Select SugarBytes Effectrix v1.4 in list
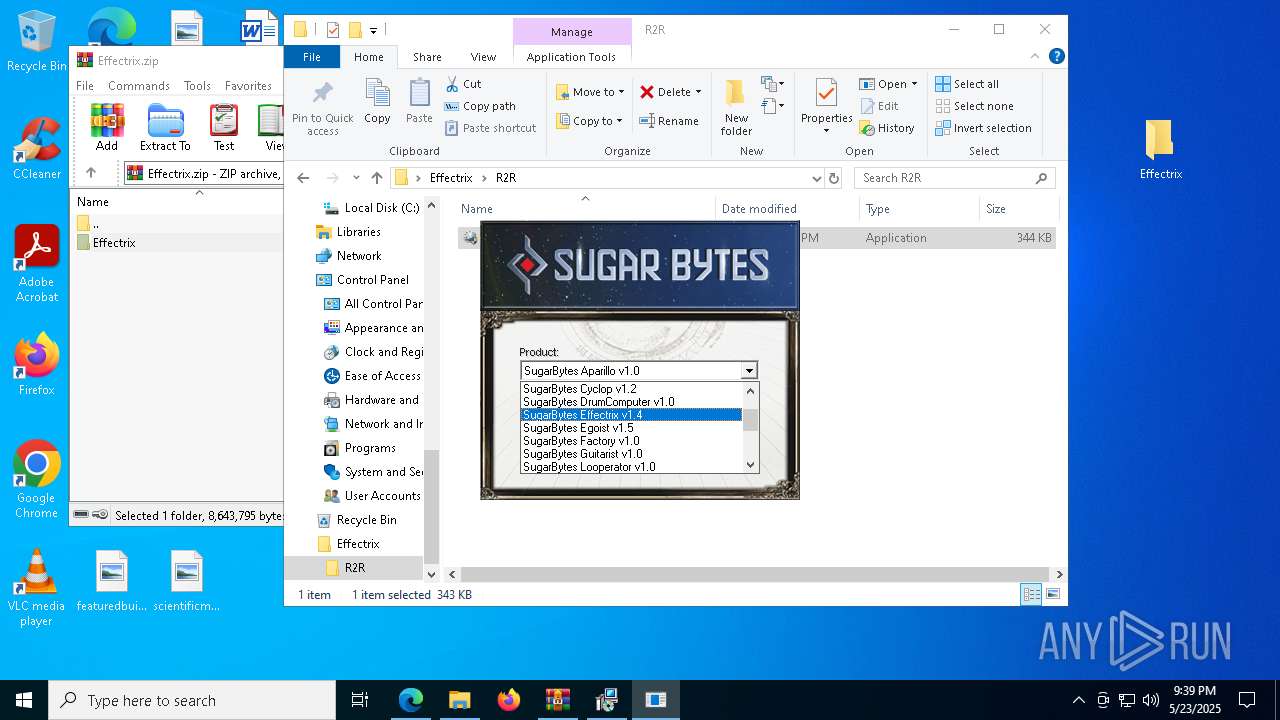The width and height of the screenshot is (1280, 720). pyautogui.click(x=631, y=415)
